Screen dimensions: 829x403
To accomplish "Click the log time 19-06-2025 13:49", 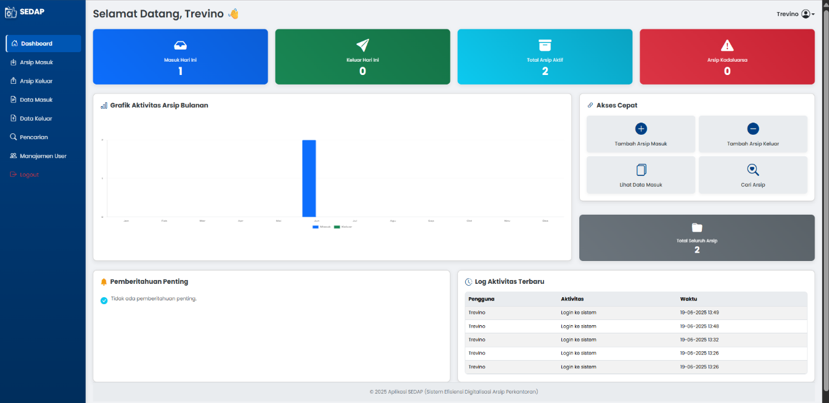I will (x=699, y=313).
